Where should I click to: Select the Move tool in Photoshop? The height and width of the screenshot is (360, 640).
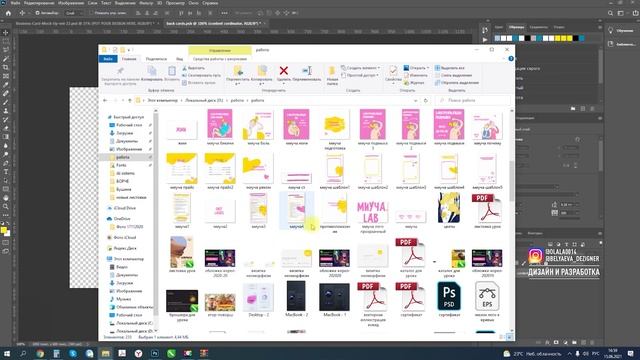coord(6,32)
